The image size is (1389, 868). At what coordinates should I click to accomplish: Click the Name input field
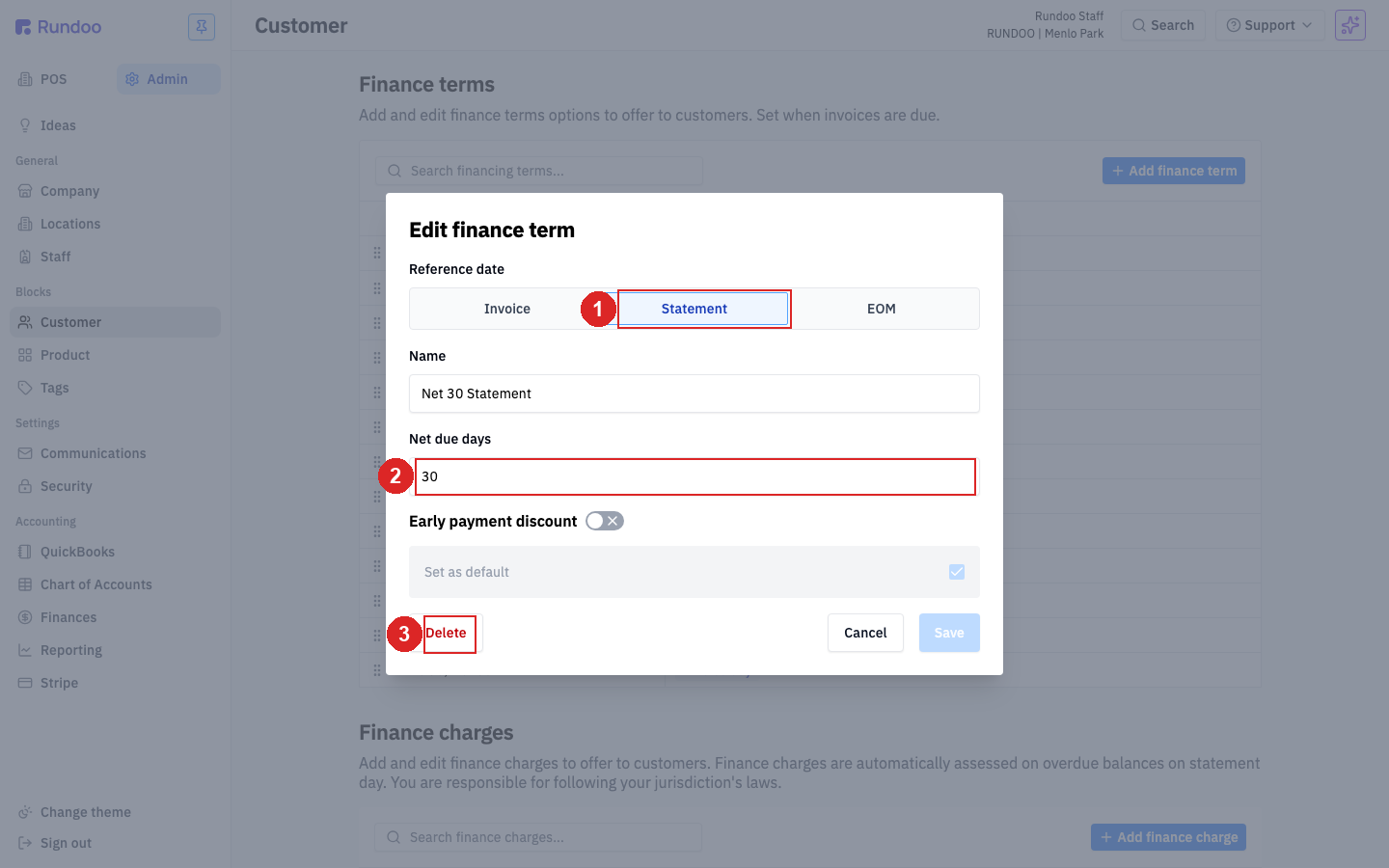click(x=694, y=393)
